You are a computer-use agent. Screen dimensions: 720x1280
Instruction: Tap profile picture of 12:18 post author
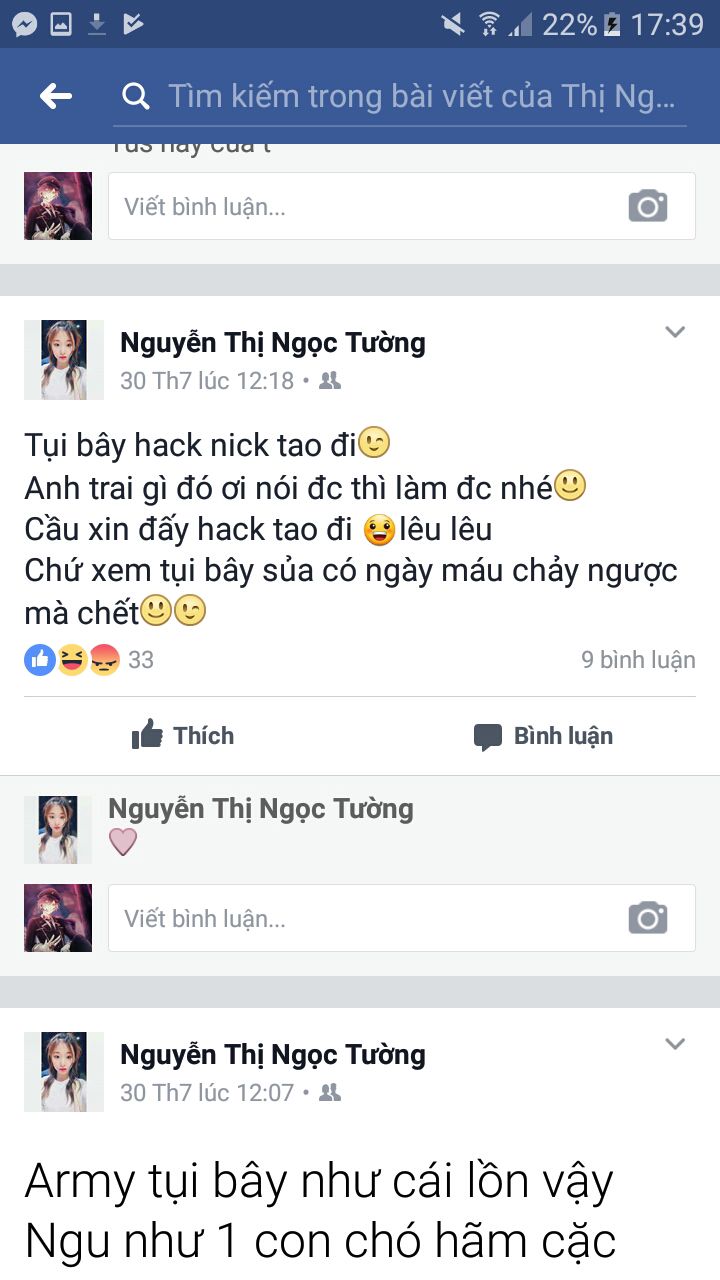point(64,360)
